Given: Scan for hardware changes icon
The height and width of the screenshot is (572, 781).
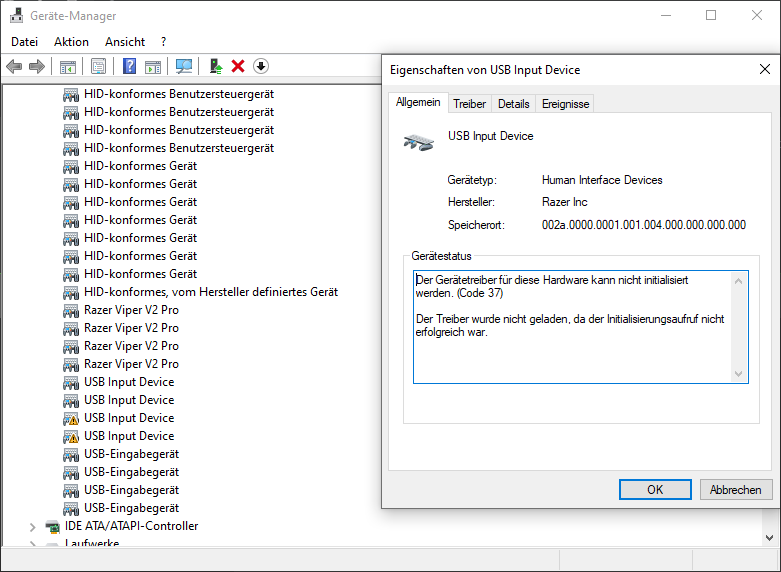Looking at the screenshot, I should coord(184,66).
